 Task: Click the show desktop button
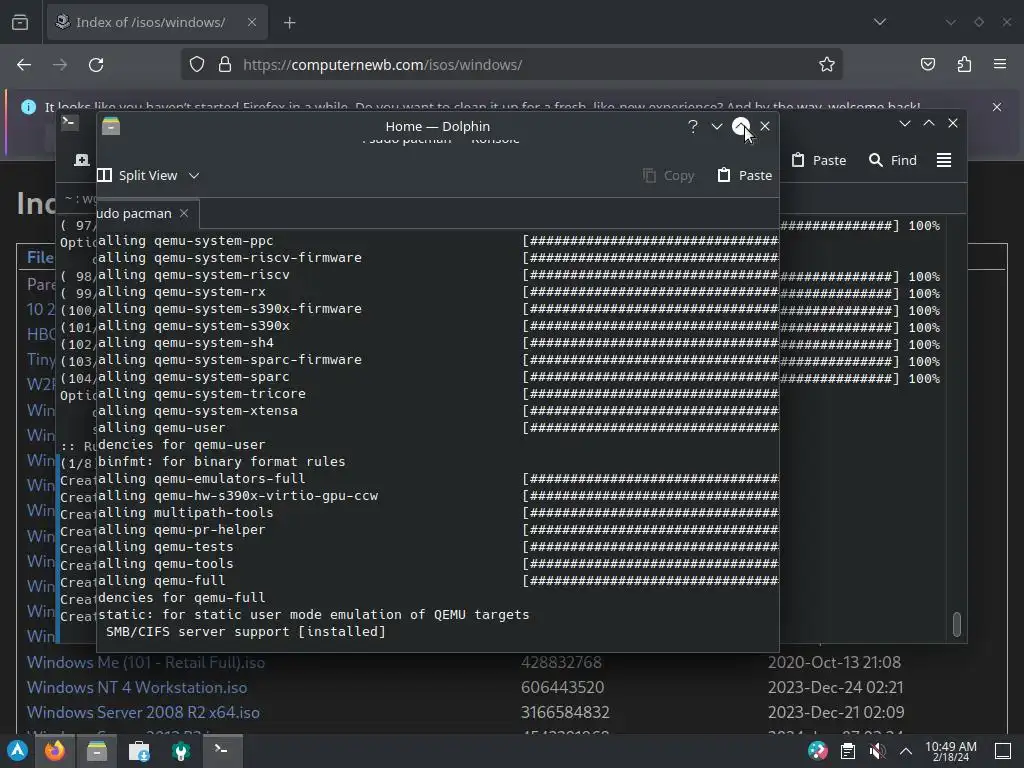[x=1003, y=751]
